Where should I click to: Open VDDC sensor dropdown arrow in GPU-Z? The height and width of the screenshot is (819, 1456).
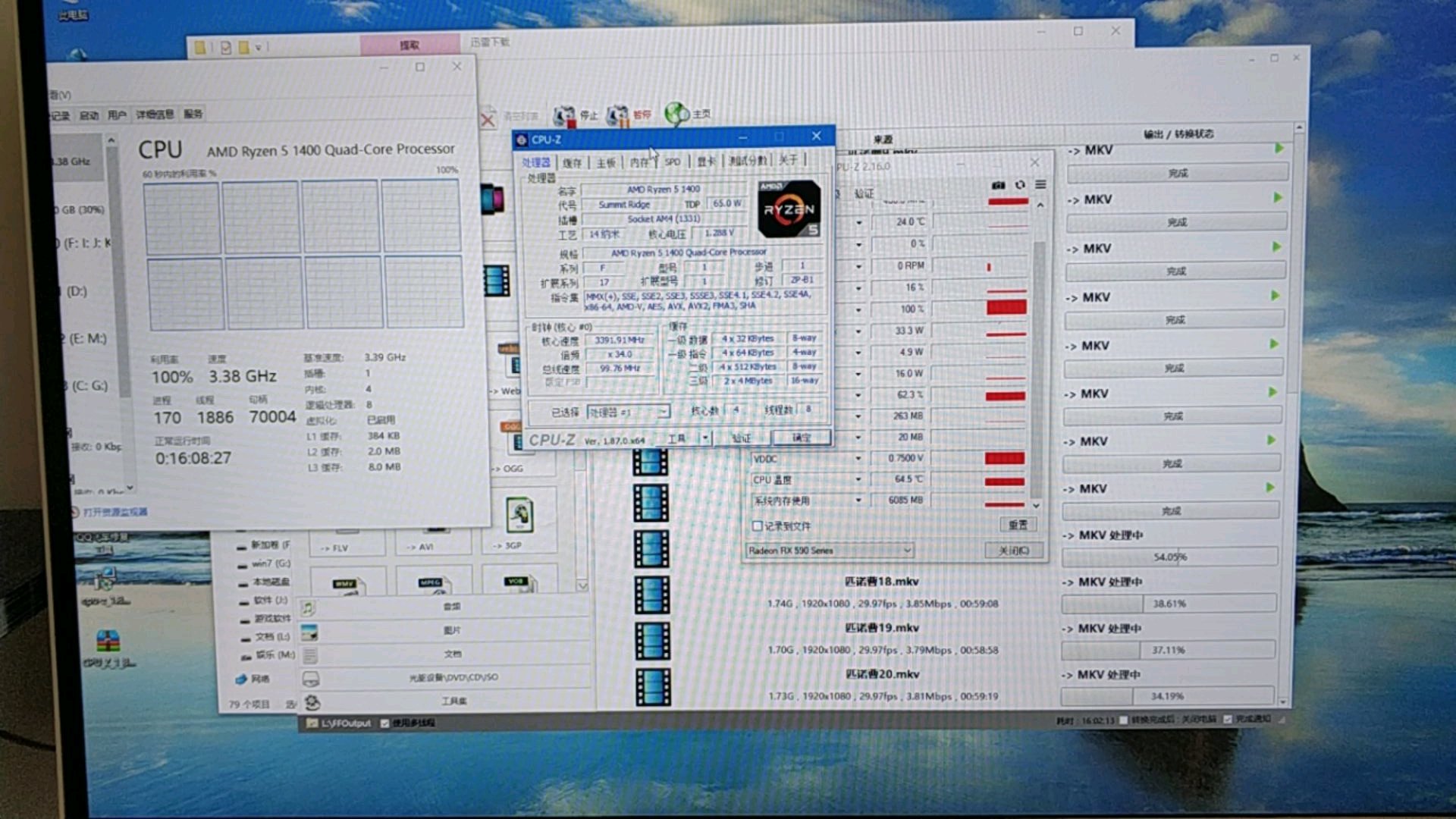tap(858, 459)
